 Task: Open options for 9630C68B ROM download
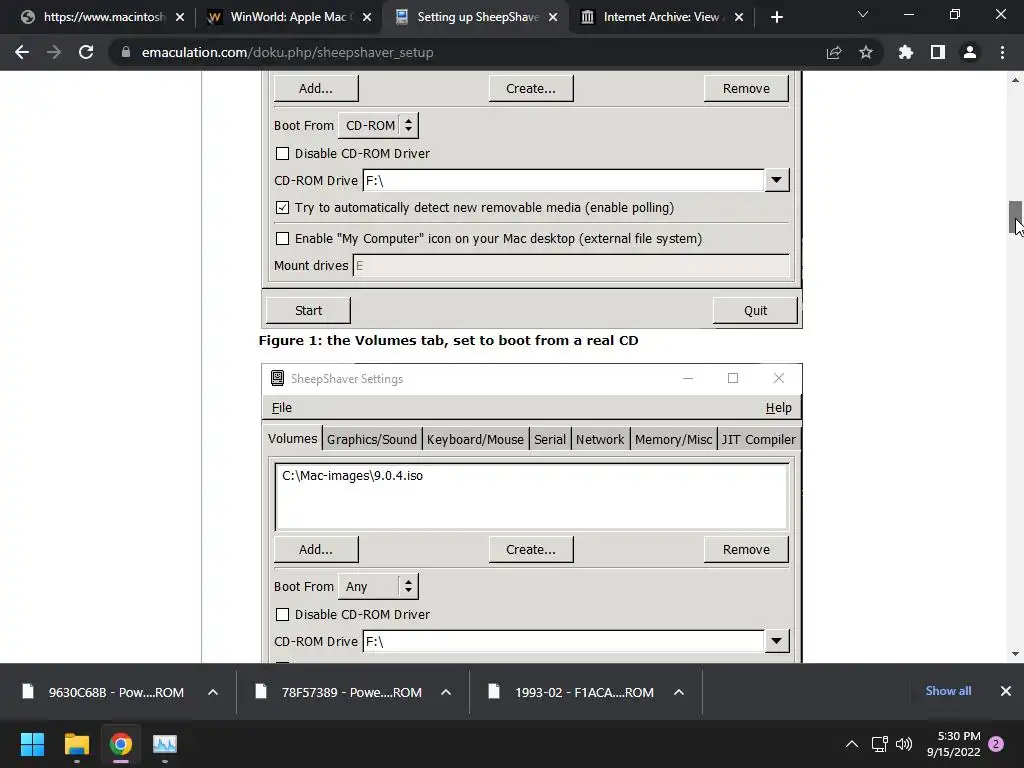tap(213, 692)
